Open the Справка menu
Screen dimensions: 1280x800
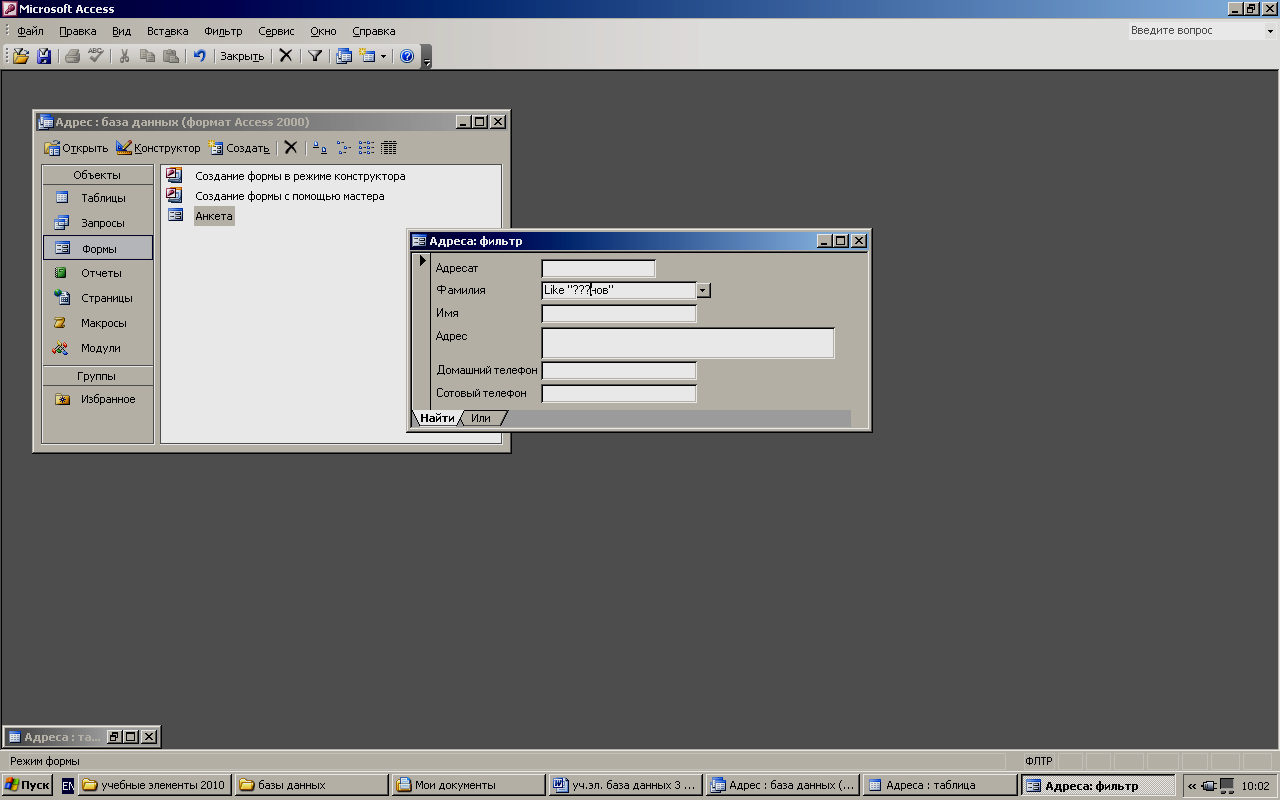374,31
